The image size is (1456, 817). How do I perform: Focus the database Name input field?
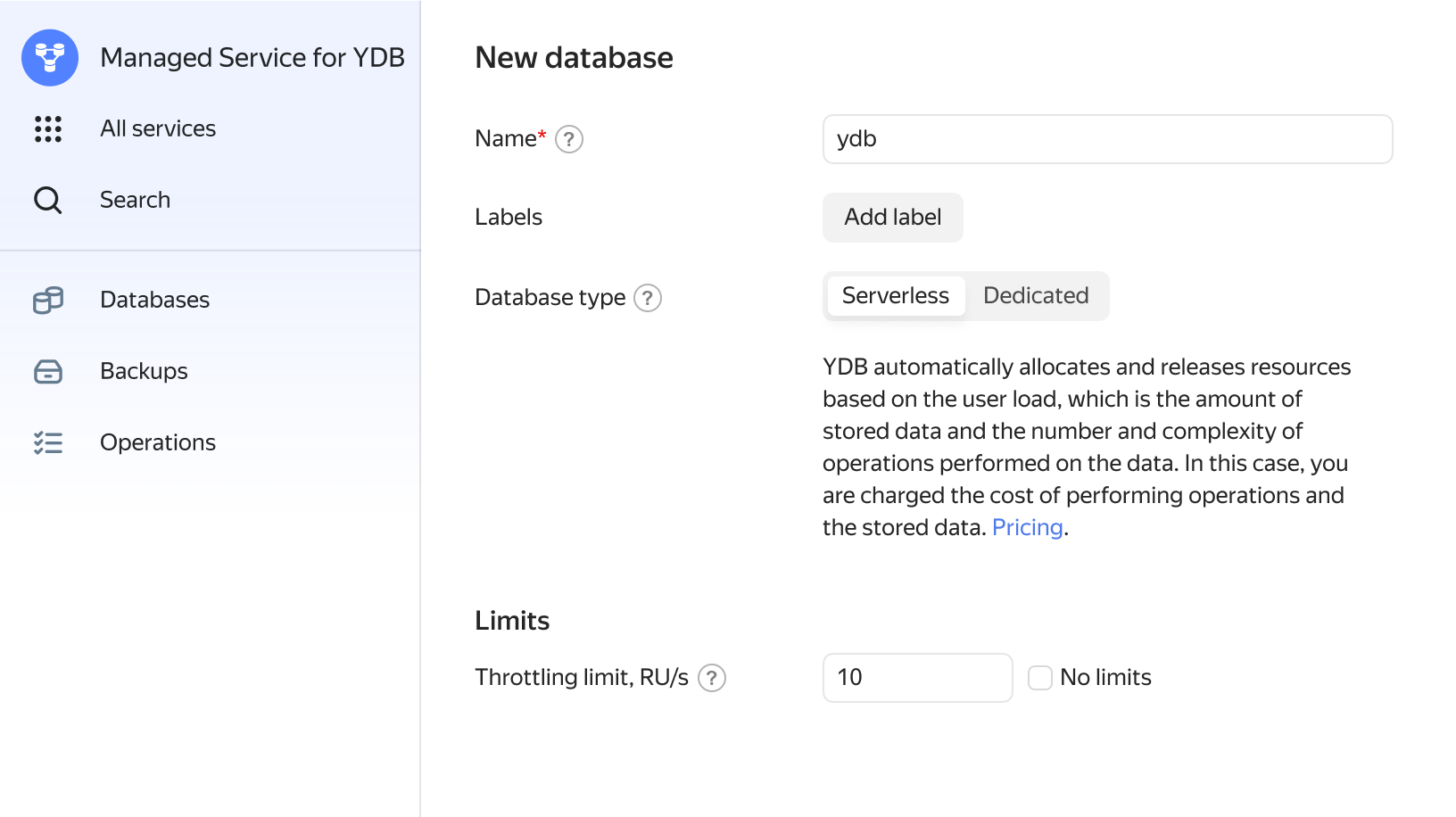[1108, 139]
